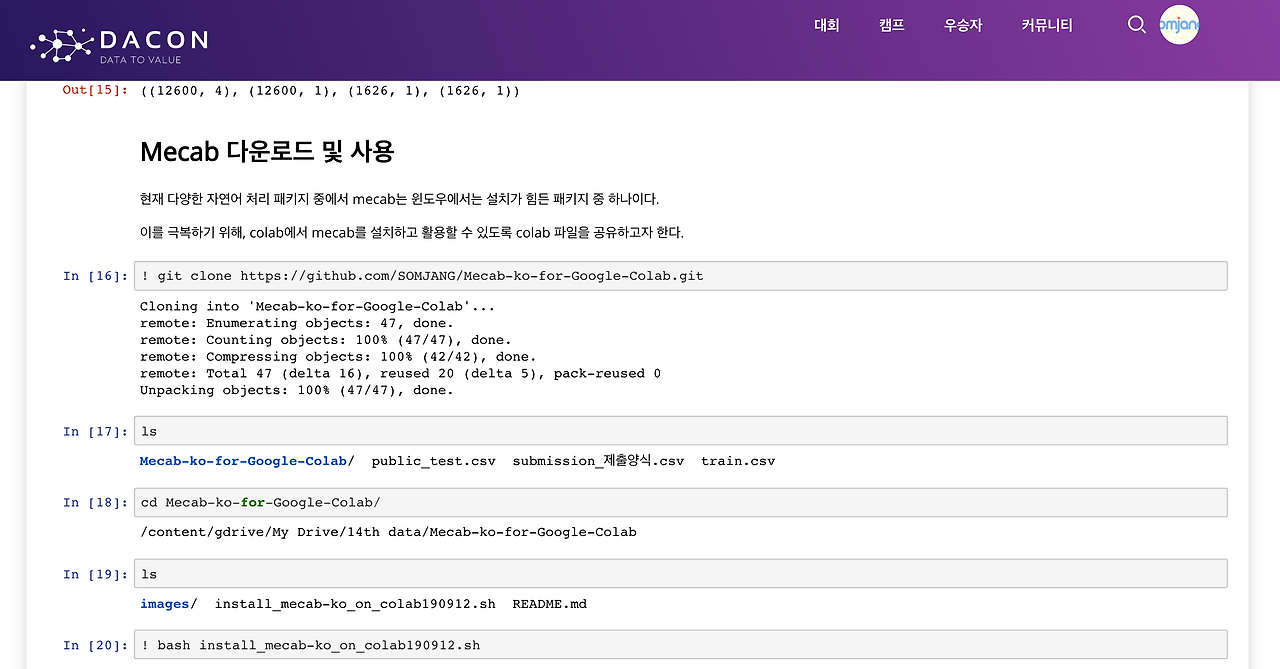Screen dimensions: 1280x669
Task: Select the git clone code cell
Action: [x=680, y=275]
